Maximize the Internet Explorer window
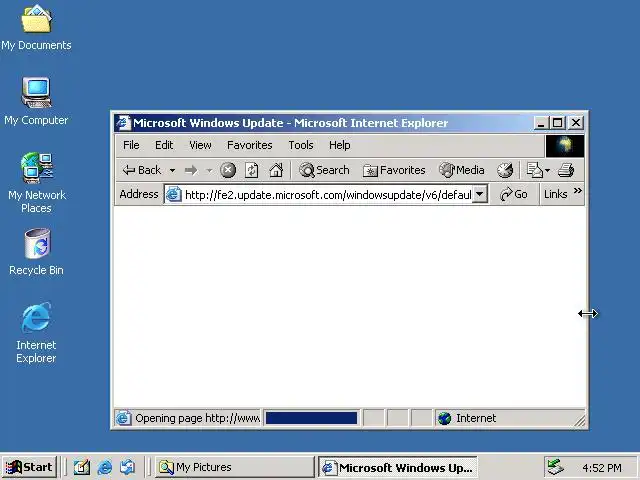Viewport: 640px width, 480px height. (x=557, y=123)
